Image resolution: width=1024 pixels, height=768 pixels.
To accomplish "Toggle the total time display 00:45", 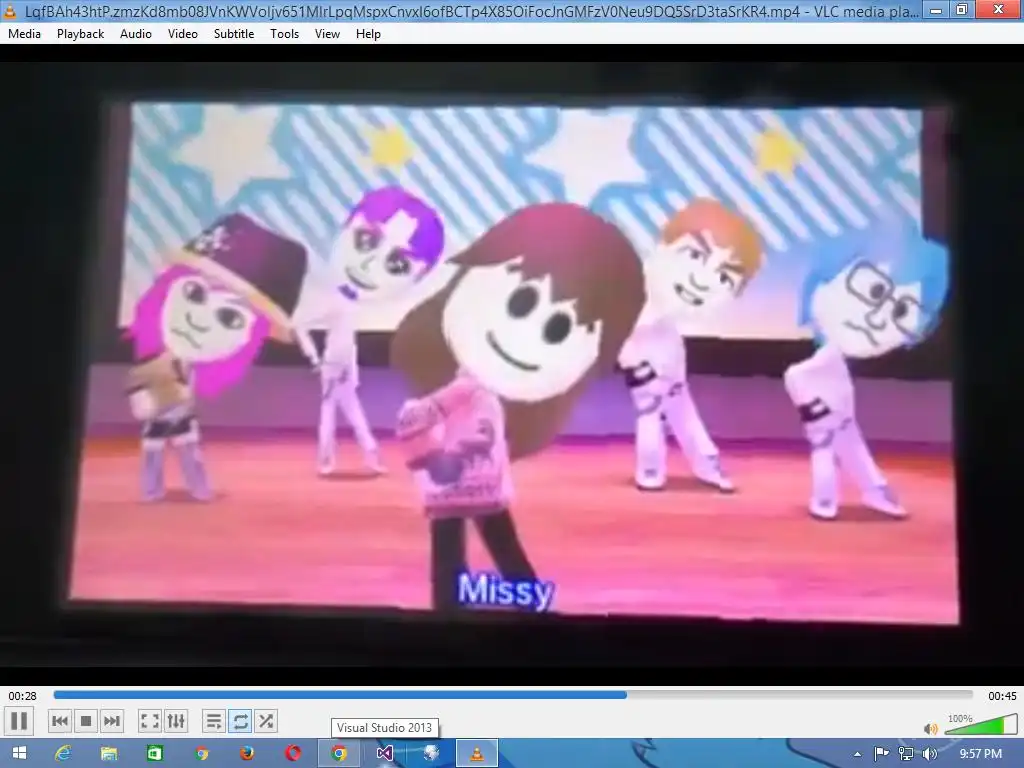I will coord(1002,696).
